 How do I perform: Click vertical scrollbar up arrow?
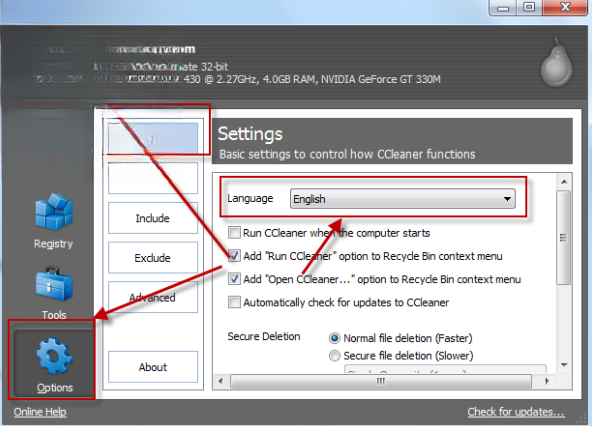tap(564, 182)
